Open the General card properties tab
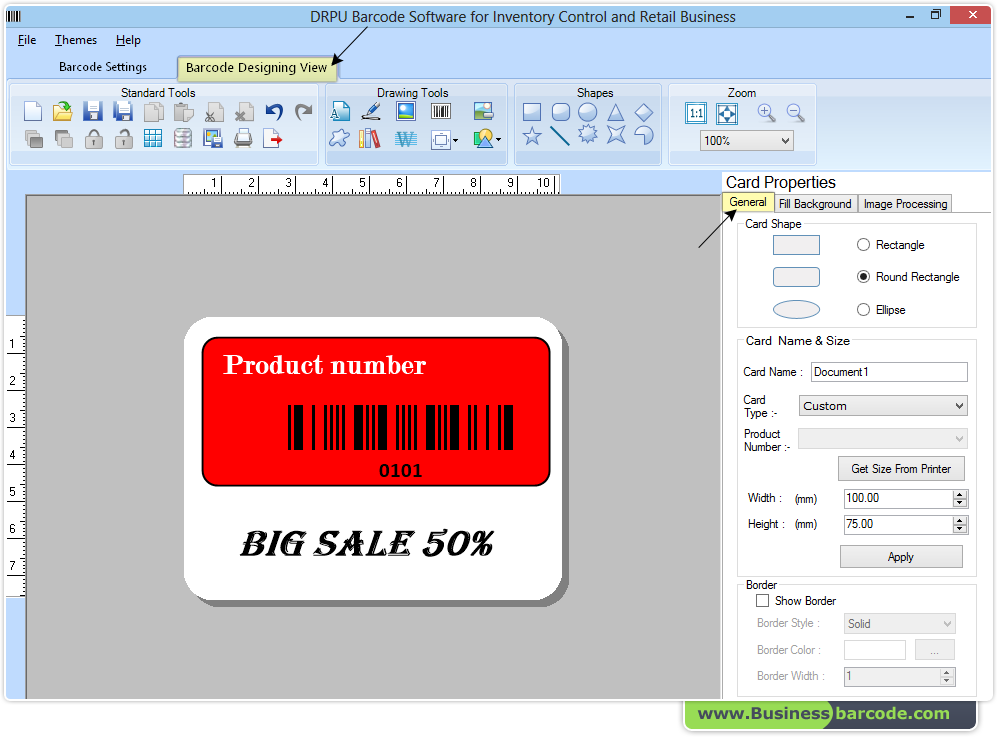 [748, 202]
